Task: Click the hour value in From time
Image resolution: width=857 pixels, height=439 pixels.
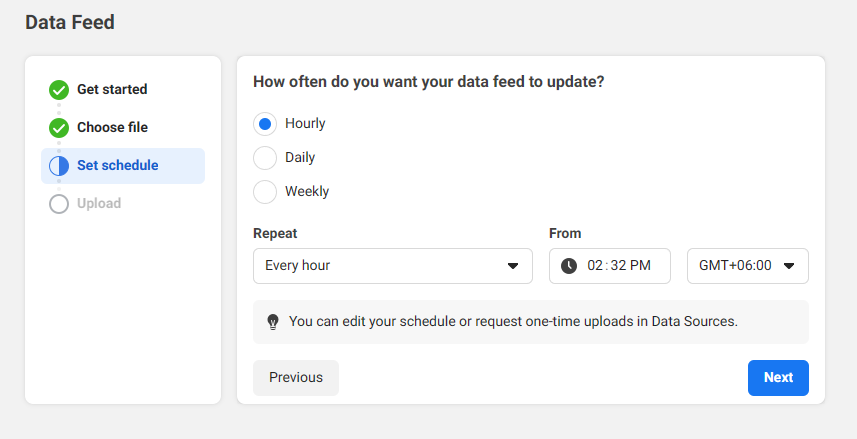Action: click(596, 266)
